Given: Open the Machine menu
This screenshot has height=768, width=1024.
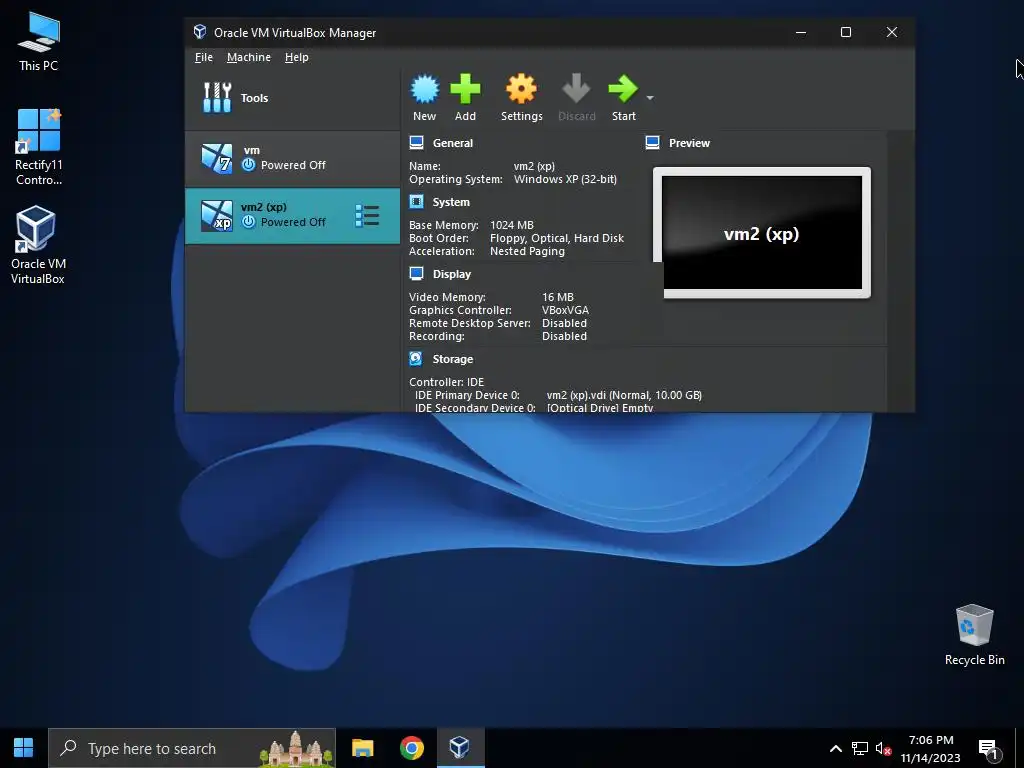Looking at the screenshot, I should pyautogui.click(x=249, y=57).
